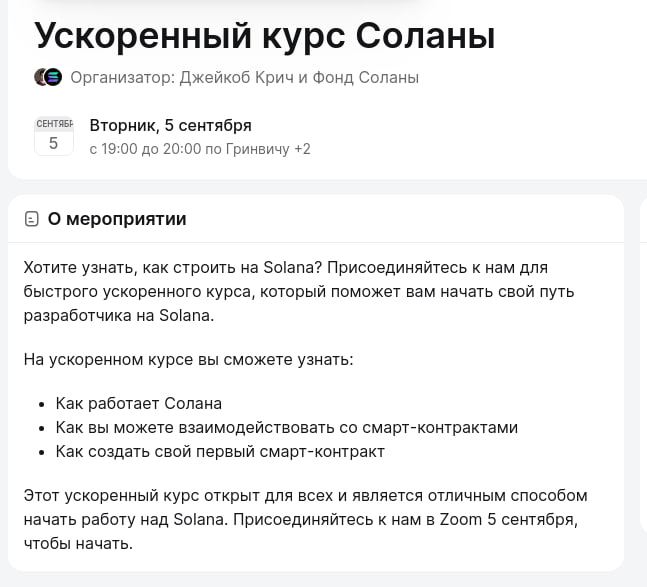Click the time "с 19:00 до 20:00"

click(144, 149)
